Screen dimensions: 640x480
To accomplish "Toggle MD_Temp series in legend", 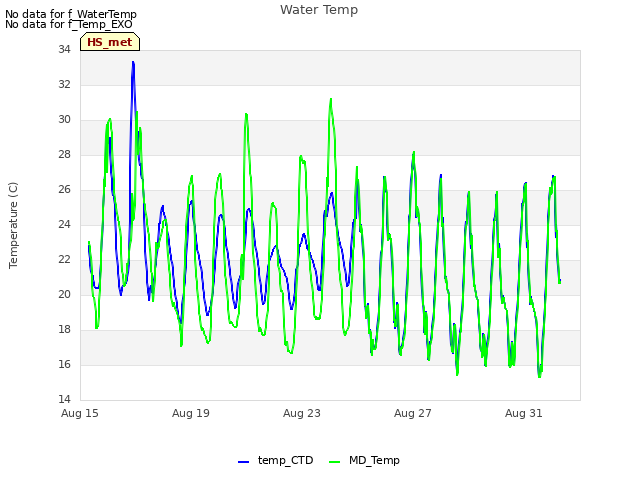I will (x=364, y=460).
